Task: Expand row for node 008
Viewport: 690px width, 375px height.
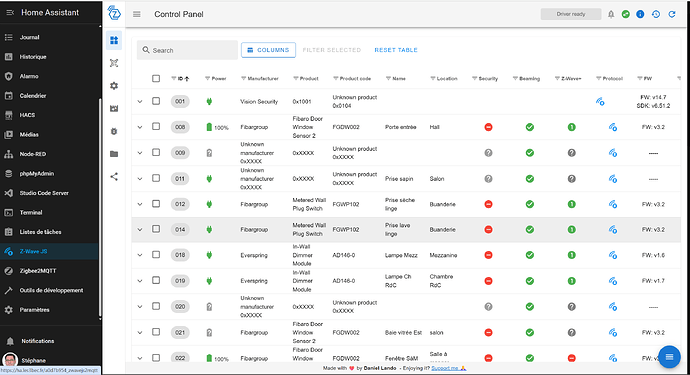Action: (x=139, y=127)
